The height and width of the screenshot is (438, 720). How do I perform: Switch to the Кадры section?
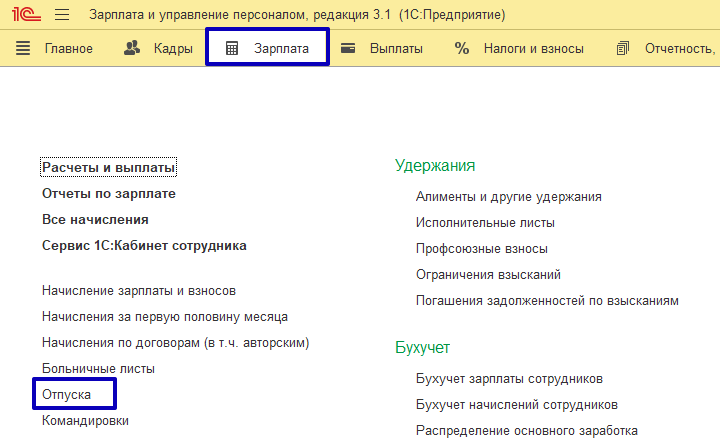(172, 48)
